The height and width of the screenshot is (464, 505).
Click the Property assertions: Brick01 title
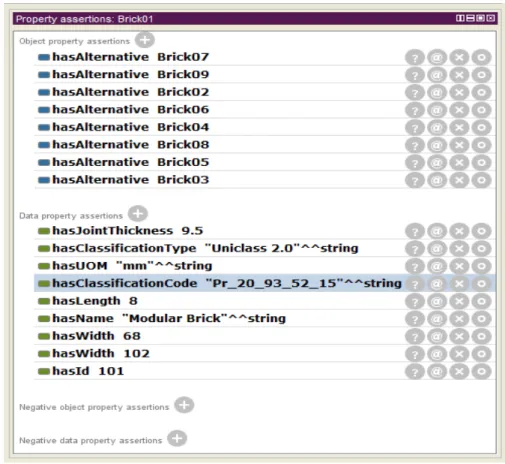coord(84,19)
